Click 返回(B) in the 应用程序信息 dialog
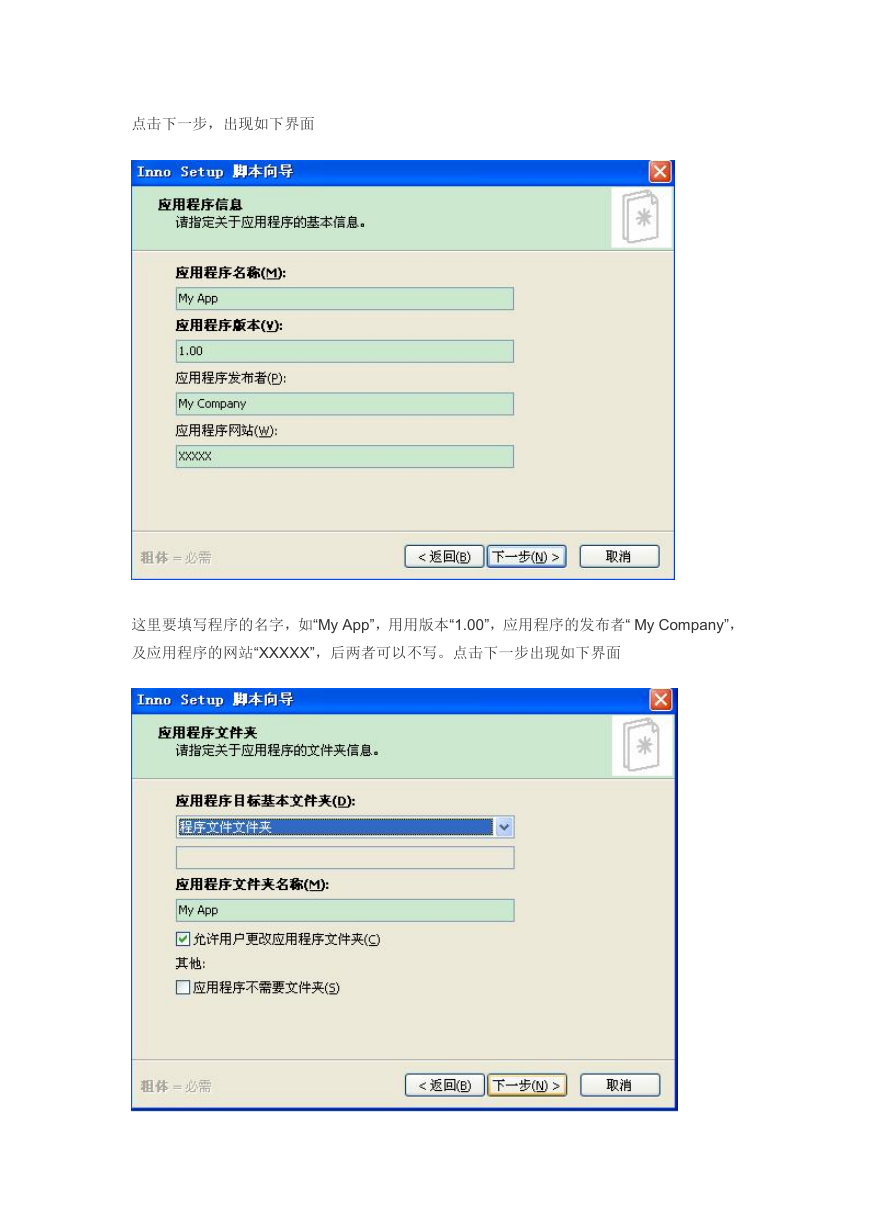Viewport: 869px width, 1228px height. (444, 557)
